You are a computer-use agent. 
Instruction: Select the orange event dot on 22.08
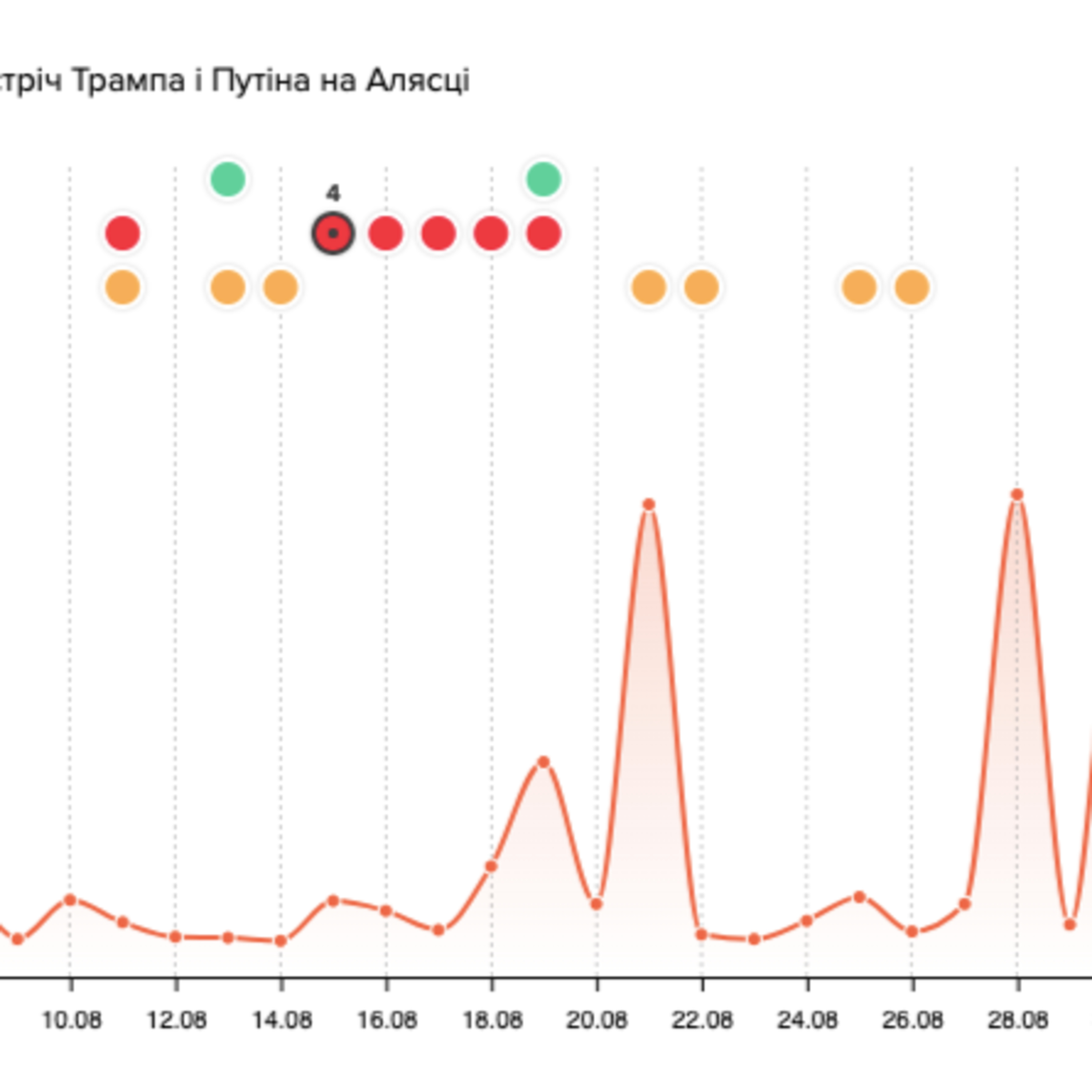coord(701,287)
